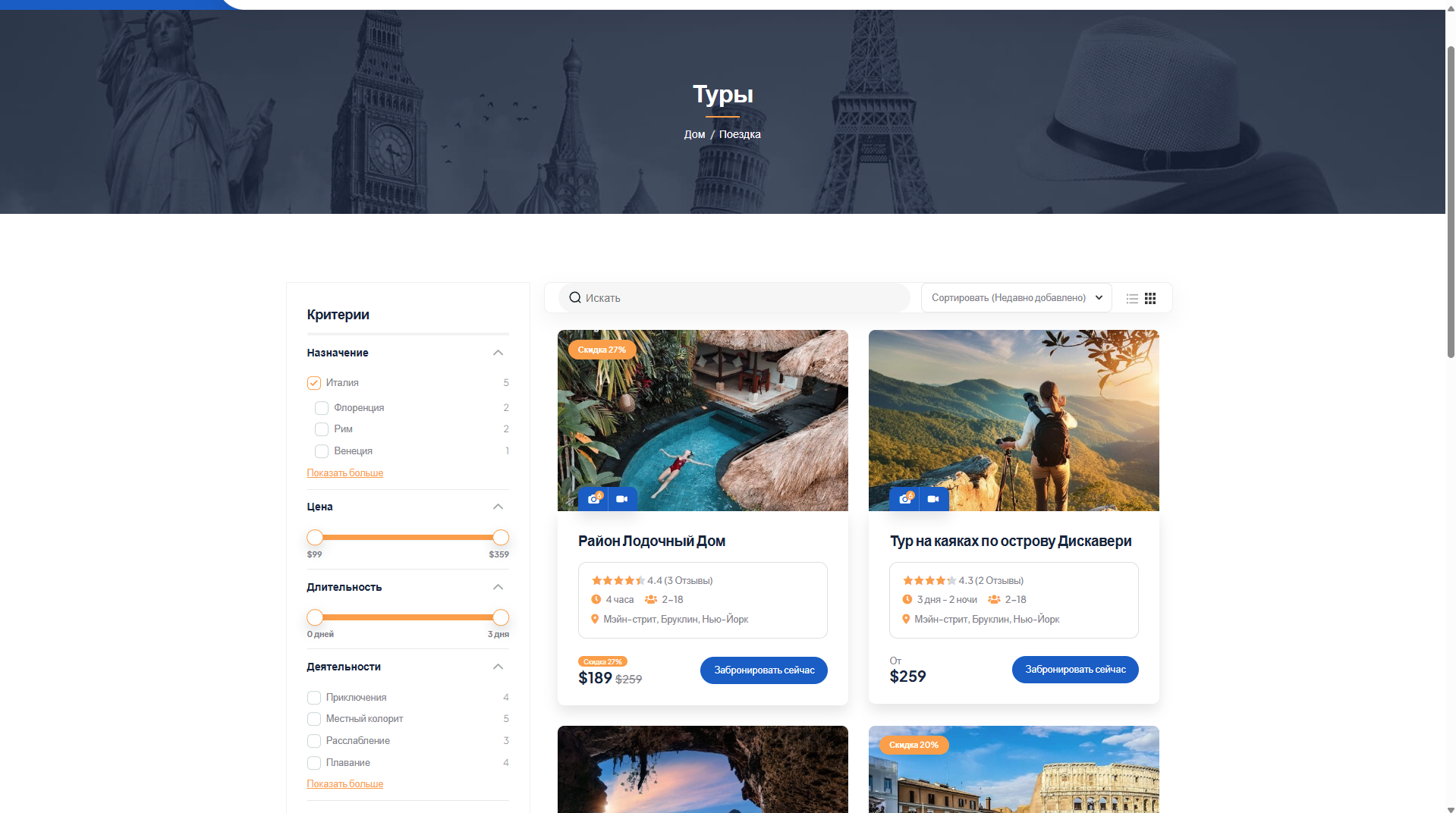Screen dimensions: 1456x813
Task: Click the Скидка 27% badge on pool photo
Action: [602, 350]
